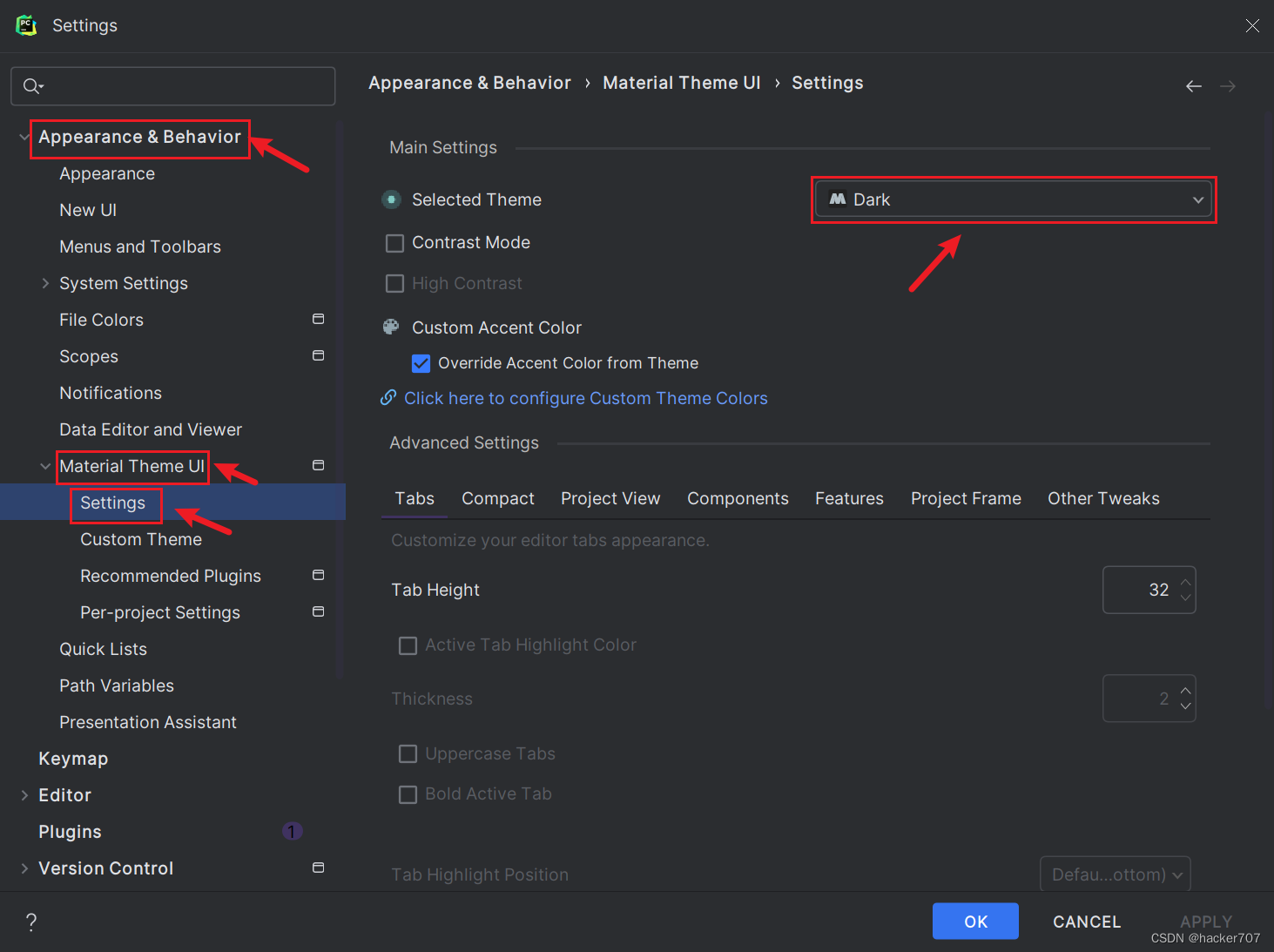Switch to the Project View tab
Viewport: 1274px width, 952px height.
pyautogui.click(x=610, y=499)
